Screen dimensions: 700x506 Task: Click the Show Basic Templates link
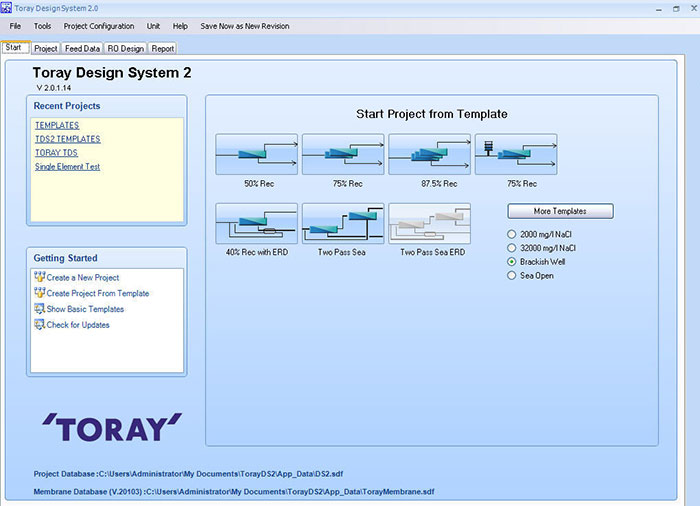point(85,309)
